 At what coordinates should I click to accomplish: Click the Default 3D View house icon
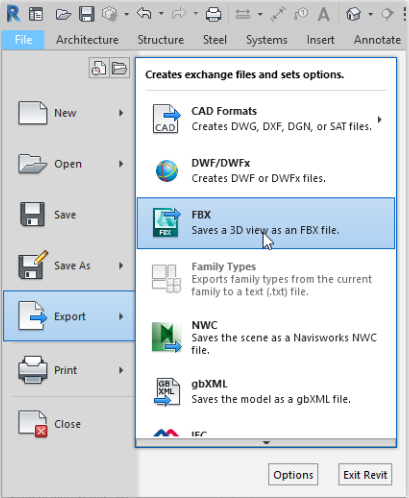click(353, 14)
